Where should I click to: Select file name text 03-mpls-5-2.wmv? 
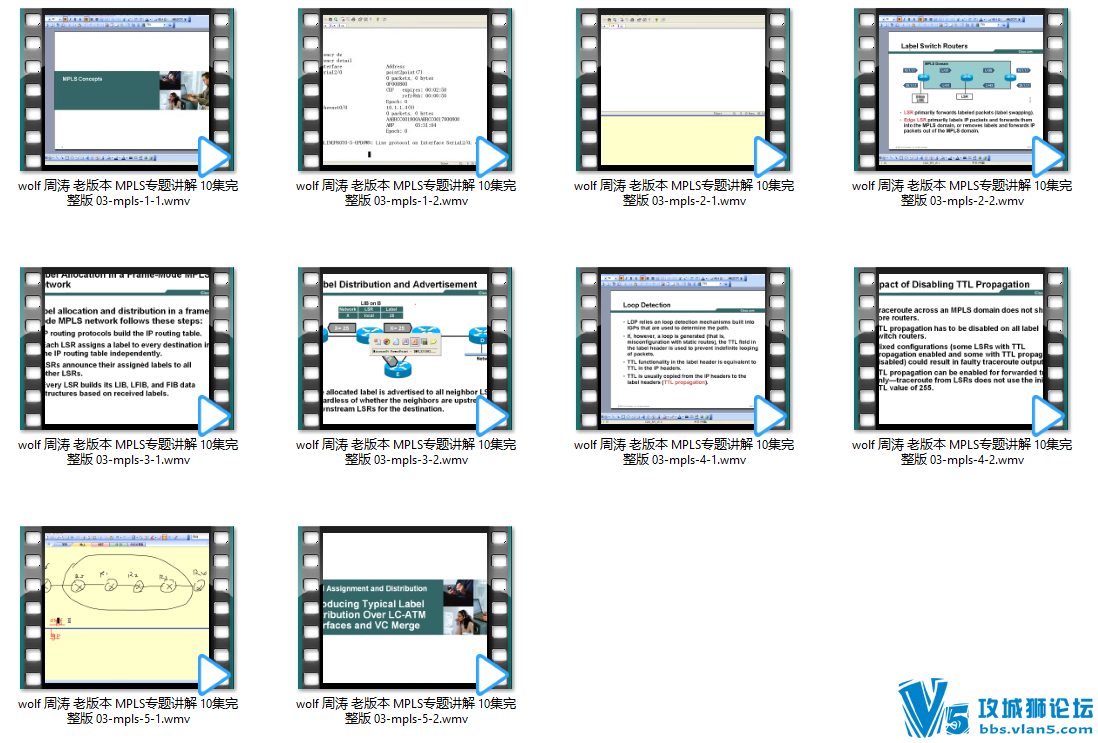pyautogui.click(x=406, y=711)
